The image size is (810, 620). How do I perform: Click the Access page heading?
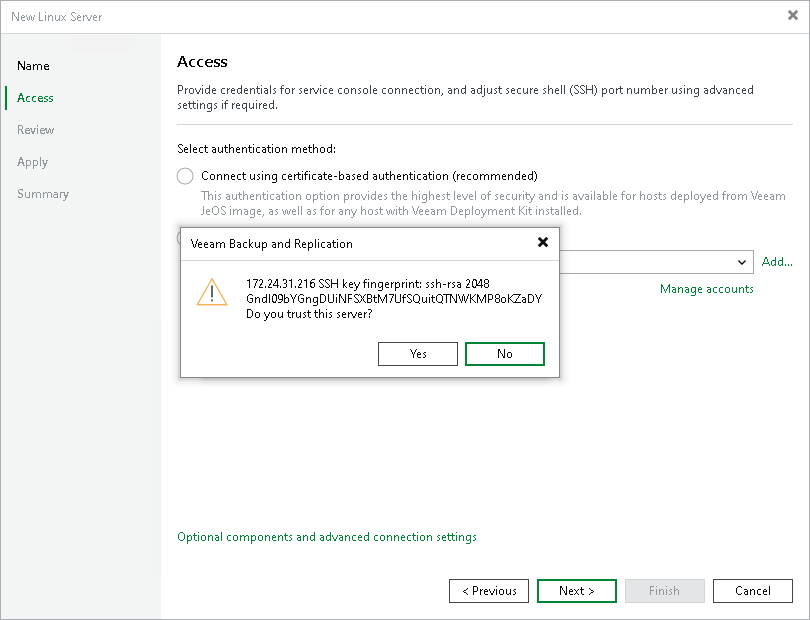[202, 61]
